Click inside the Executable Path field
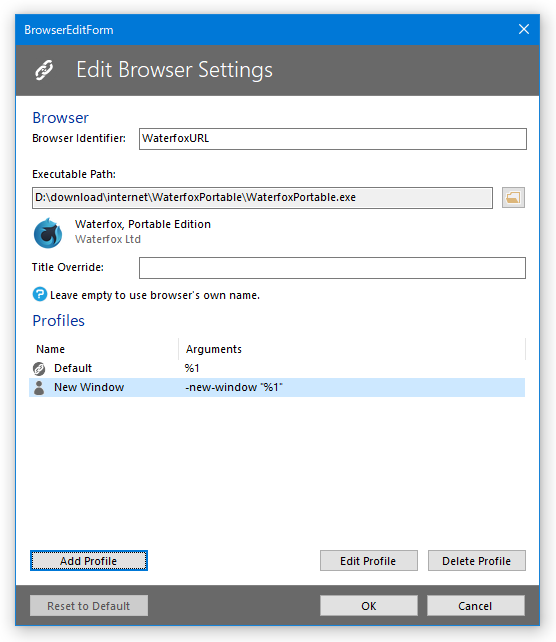The height and width of the screenshot is (642, 556). [x=262, y=198]
